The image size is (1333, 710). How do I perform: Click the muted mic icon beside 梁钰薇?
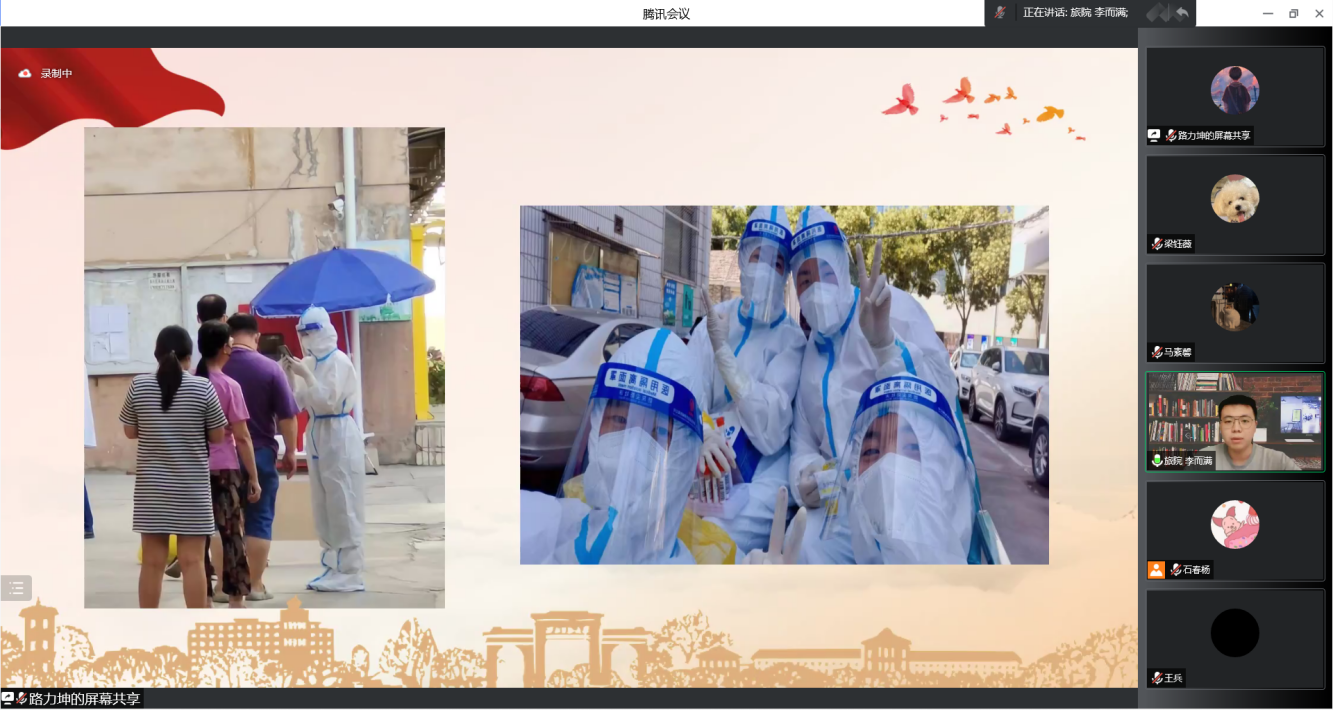pyautogui.click(x=1157, y=244)
